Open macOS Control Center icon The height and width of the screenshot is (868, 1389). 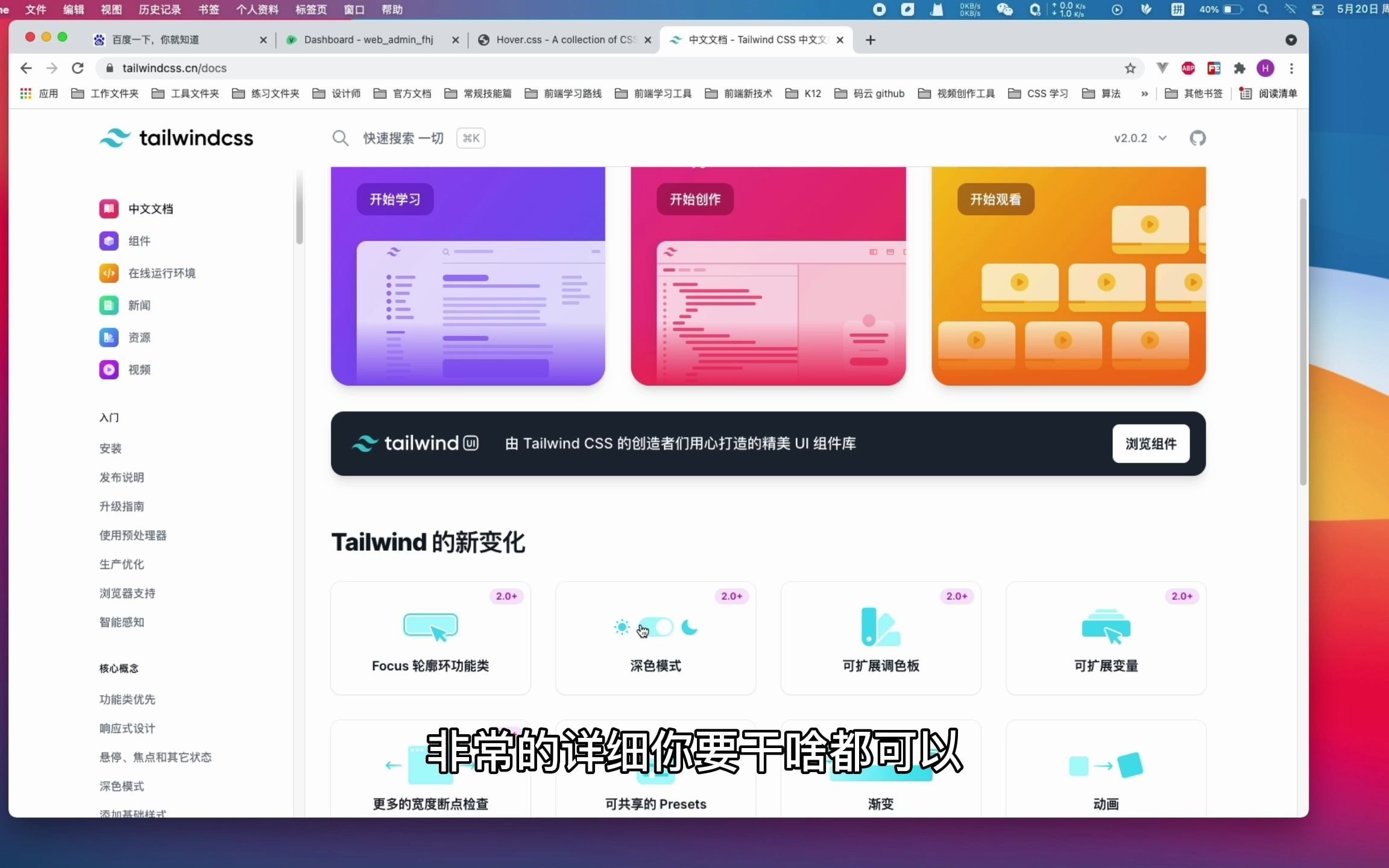[1318, 9]
